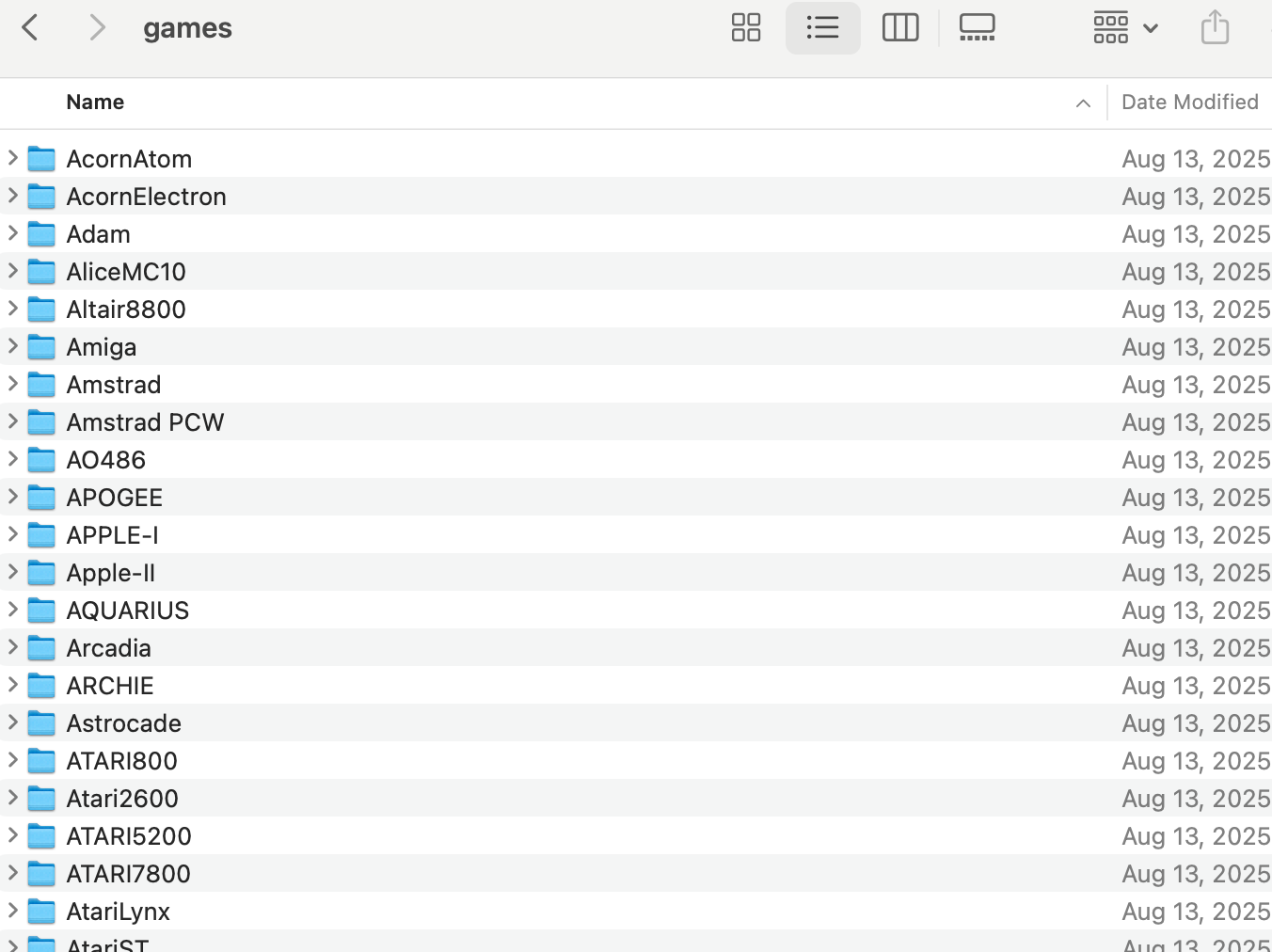
Task: Switch to gallery view
Action: [x=977, y=27]
